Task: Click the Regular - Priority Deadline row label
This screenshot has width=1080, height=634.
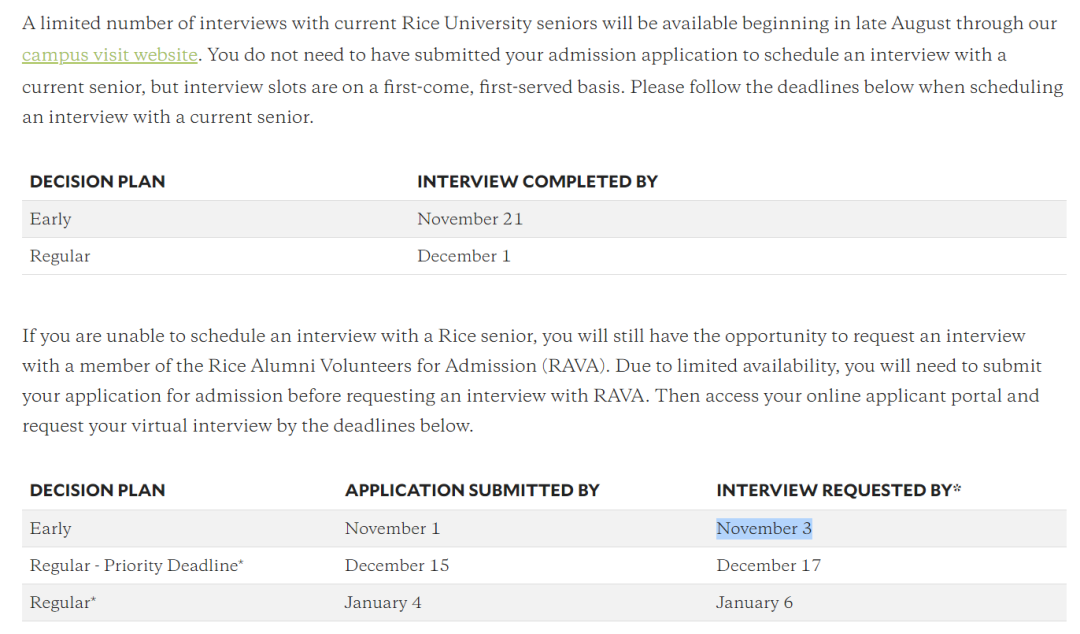Action: (137, 566)
